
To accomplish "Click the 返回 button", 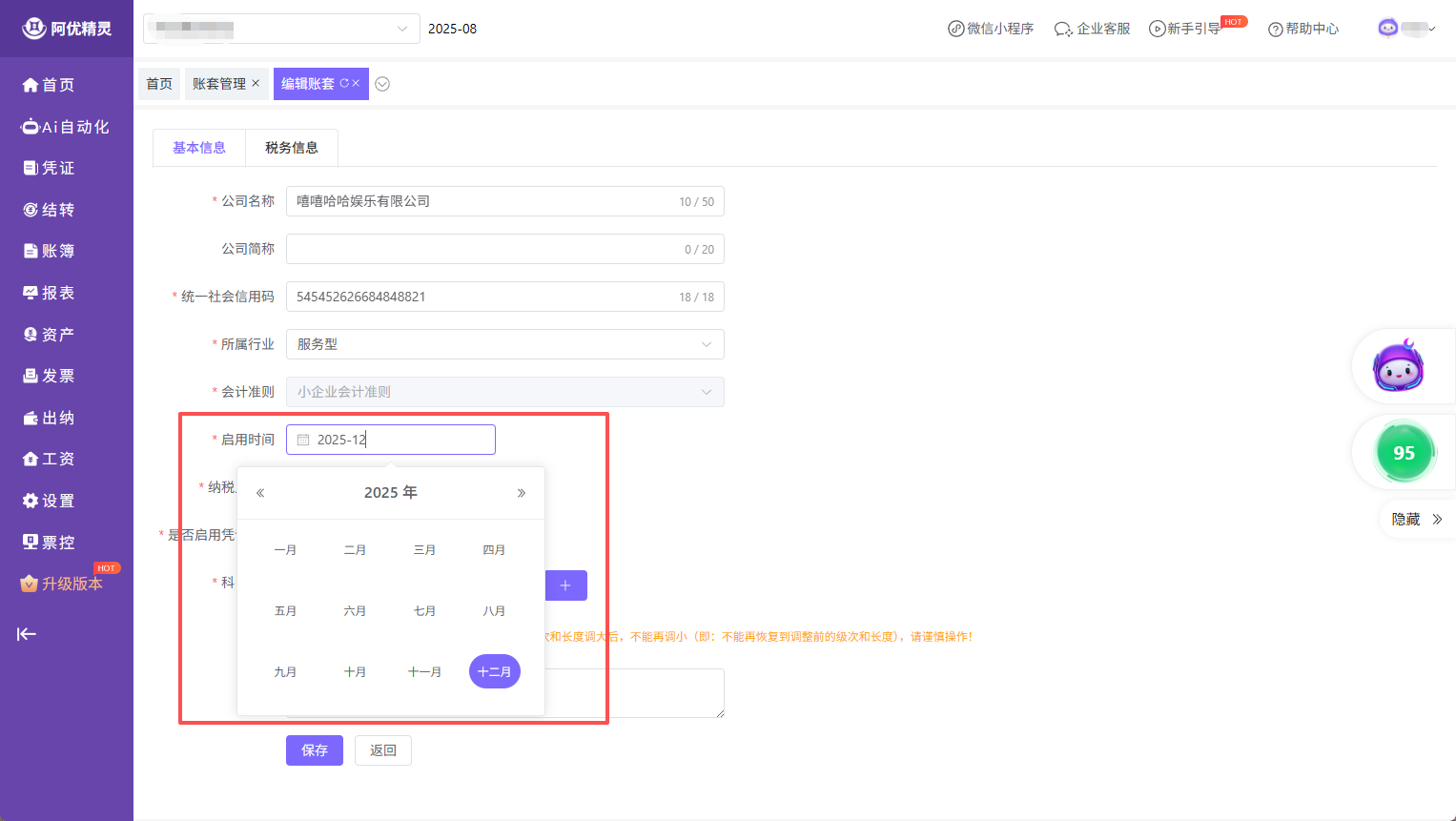I will tap(383, 750).
